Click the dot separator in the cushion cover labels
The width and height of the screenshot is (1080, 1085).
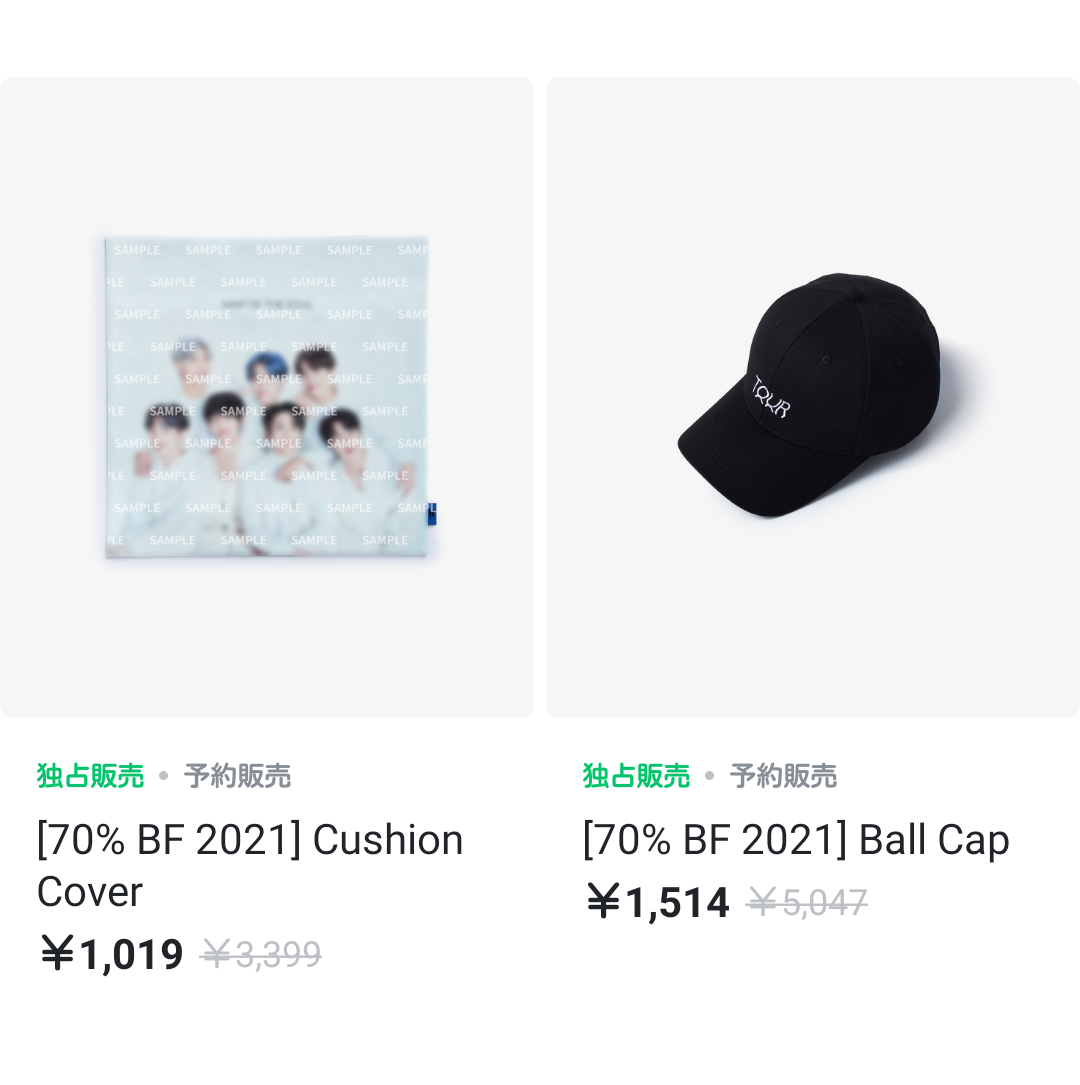(x=164, y=776)
